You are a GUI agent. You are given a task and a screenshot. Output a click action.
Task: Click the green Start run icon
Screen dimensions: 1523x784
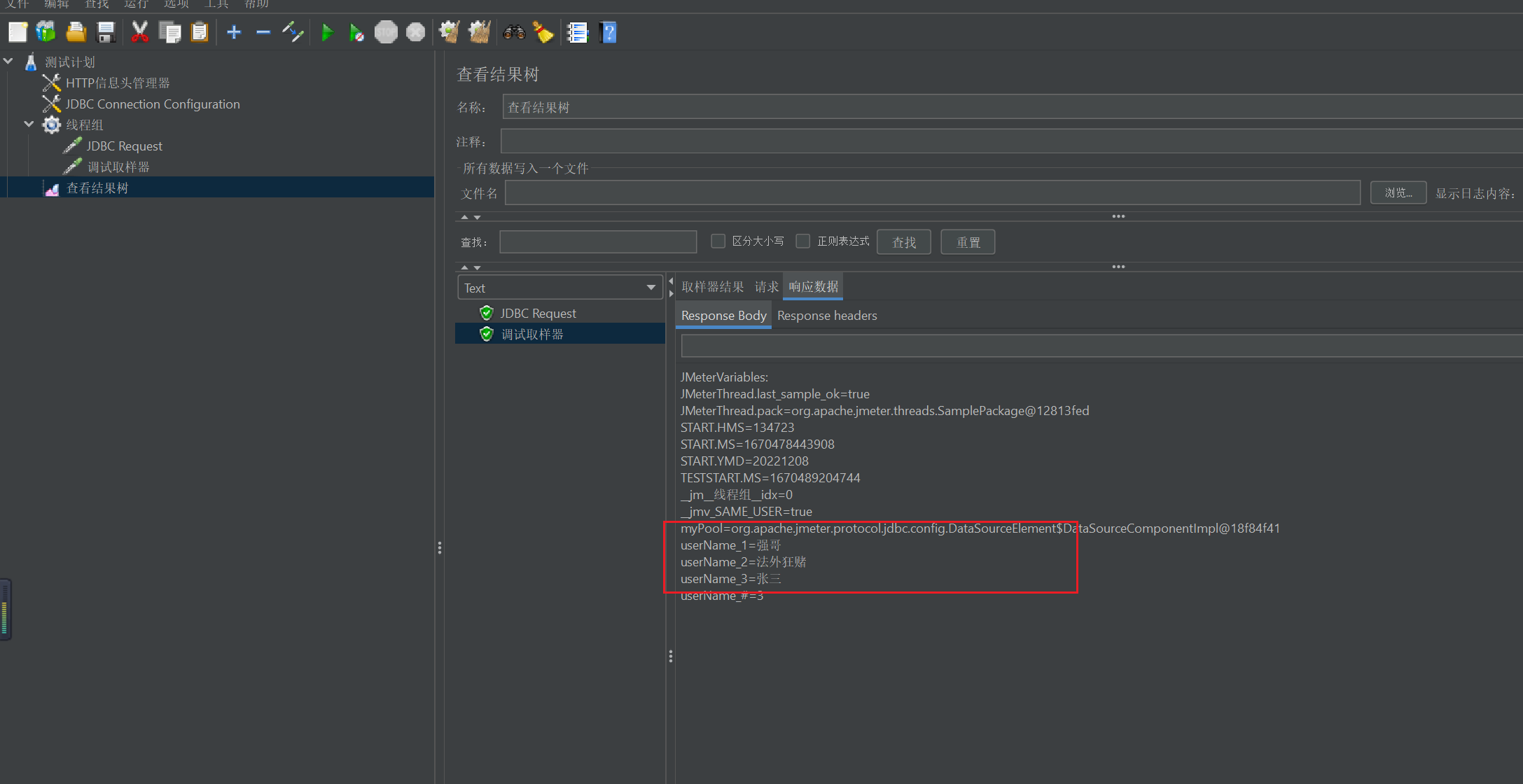click(x=326, y=32)
